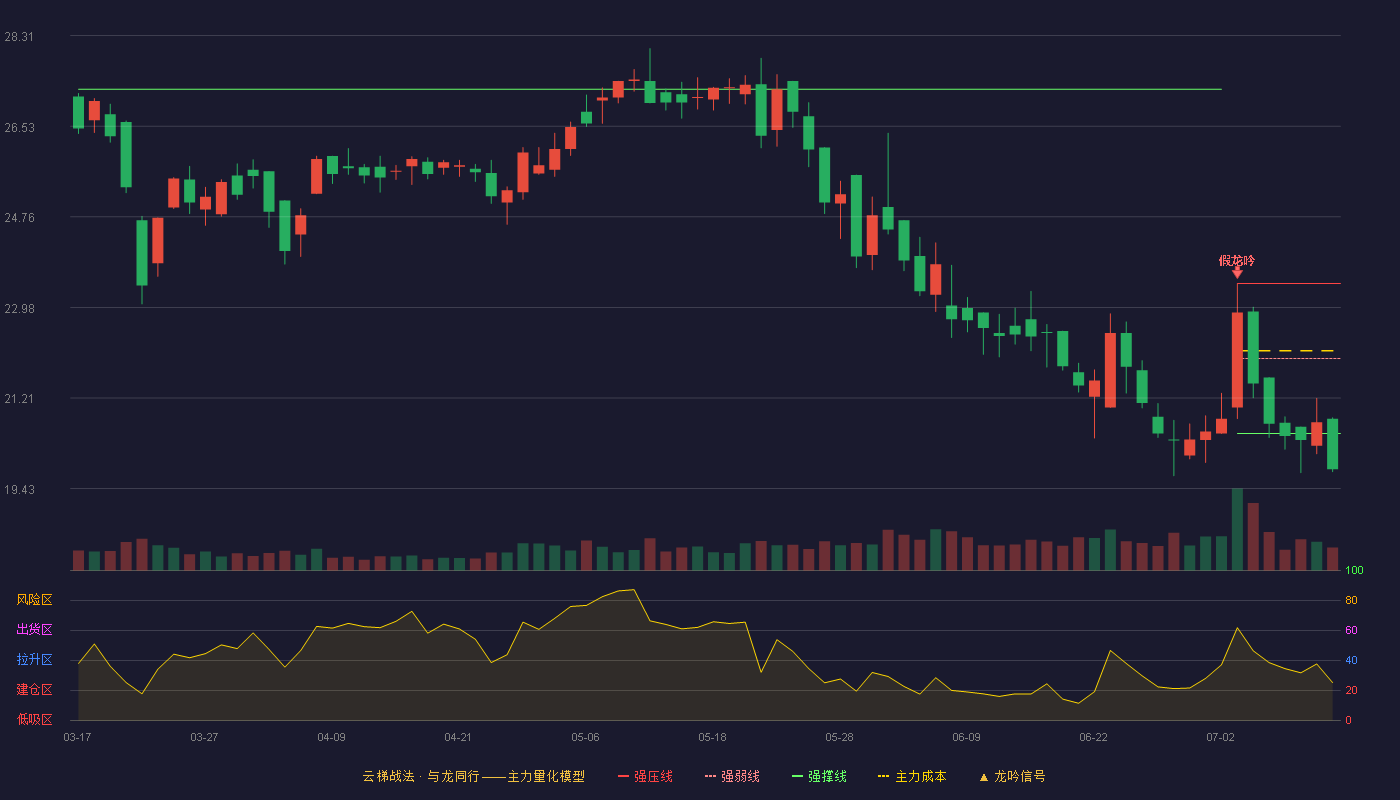Click the 24.76 price axis label
The height and width of the screenshot is (800, 1400).
(x=19, y=218)
